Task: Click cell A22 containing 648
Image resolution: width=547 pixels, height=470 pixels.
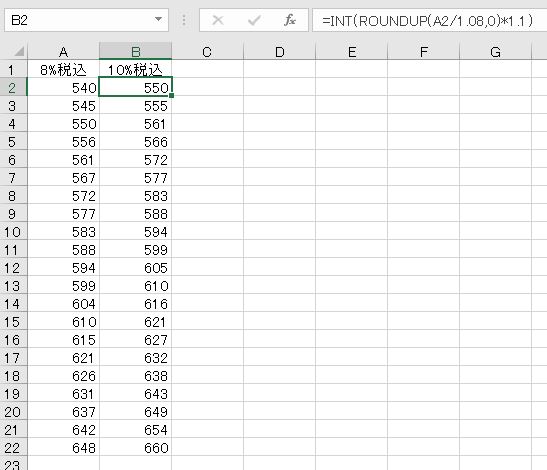Action: pos(63,448)
